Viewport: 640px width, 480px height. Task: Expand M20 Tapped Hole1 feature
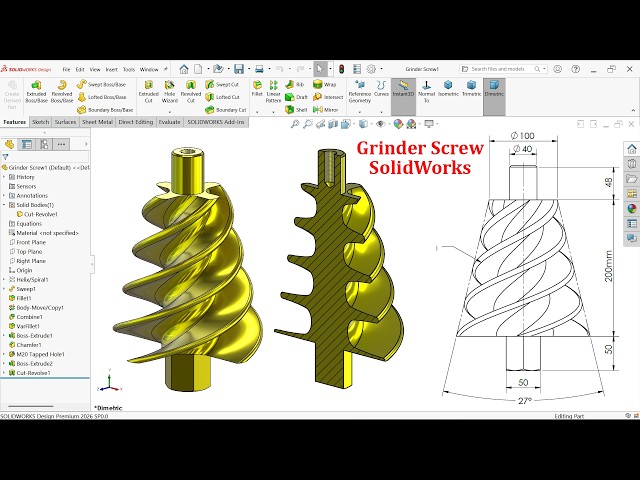pos(4,354)
